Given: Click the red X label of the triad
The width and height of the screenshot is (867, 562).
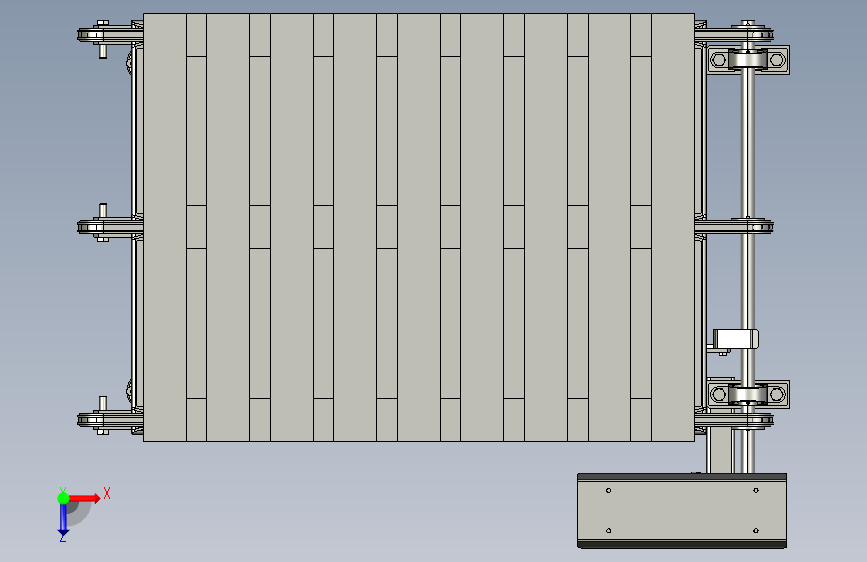Looking at the screenshot, I should coord(107,493).
